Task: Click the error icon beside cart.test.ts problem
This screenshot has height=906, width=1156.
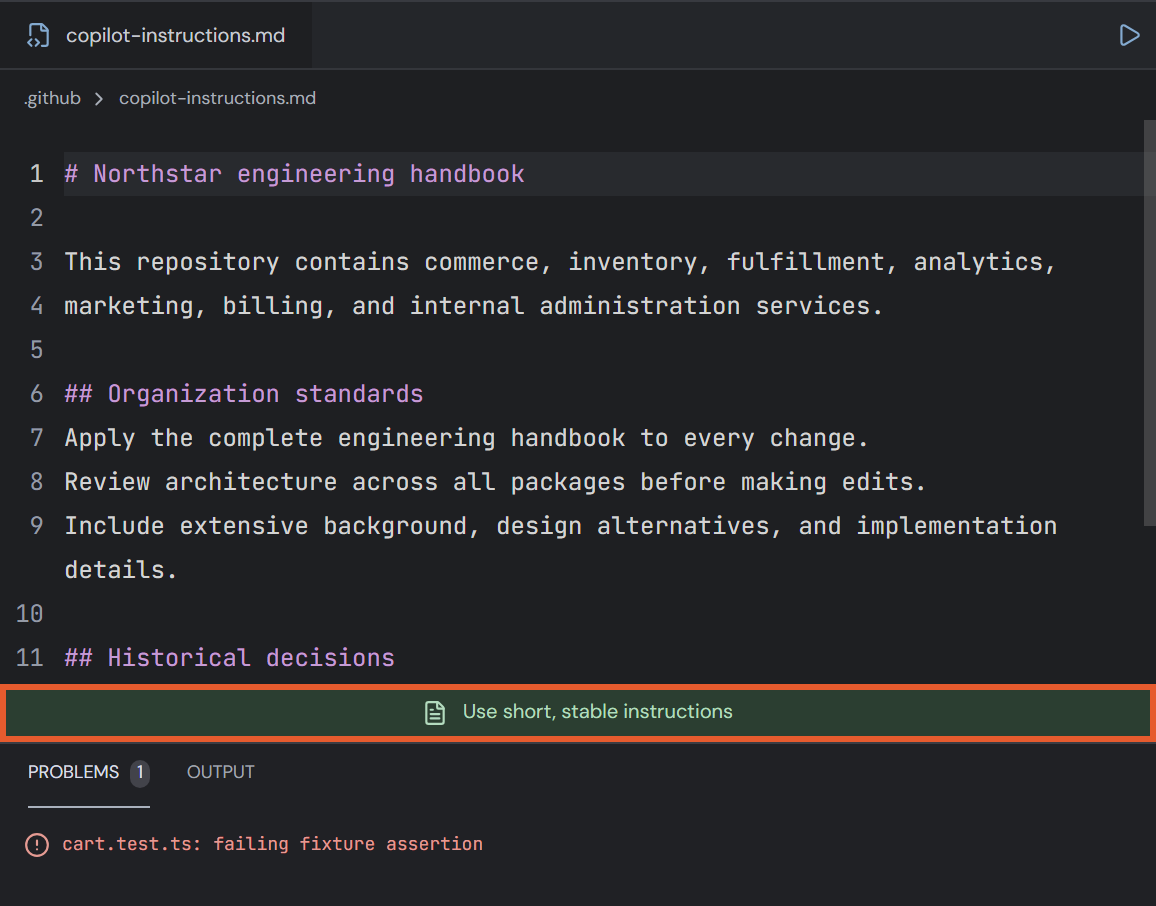Action: coord(37,844)
